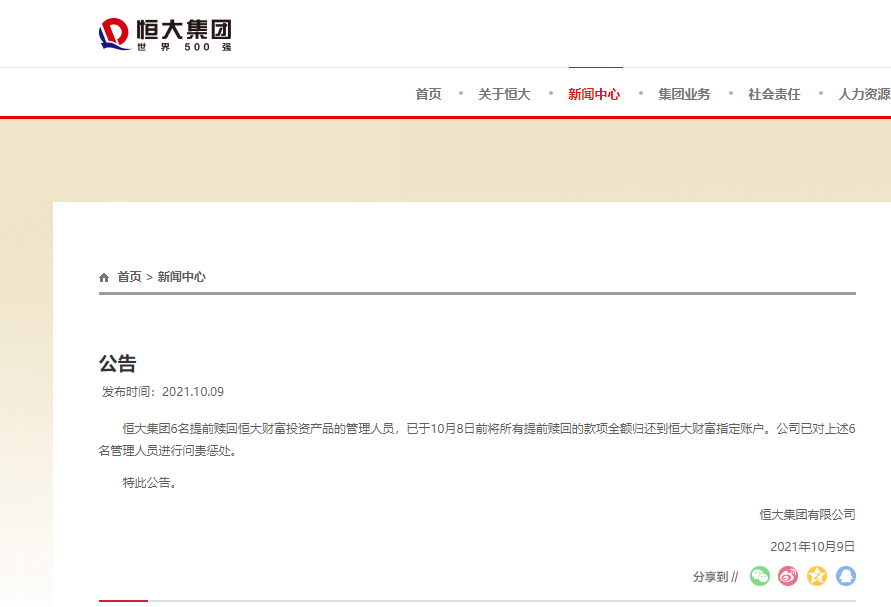Screen dimensions: 891x607
Task: Share the announcement via QQ penguin icon
Action: coord(846,576)
